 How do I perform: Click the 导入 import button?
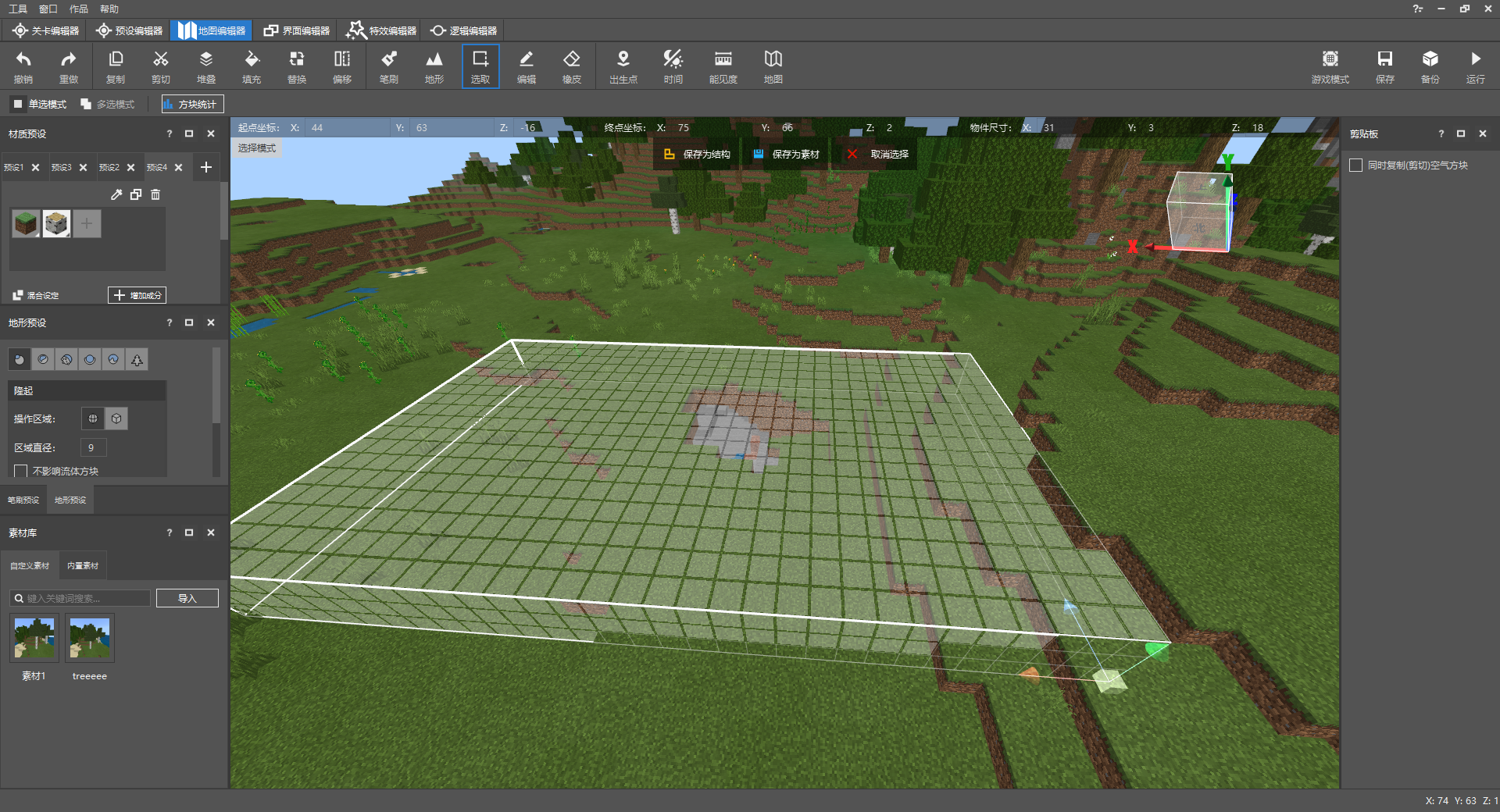click(187, 598)
